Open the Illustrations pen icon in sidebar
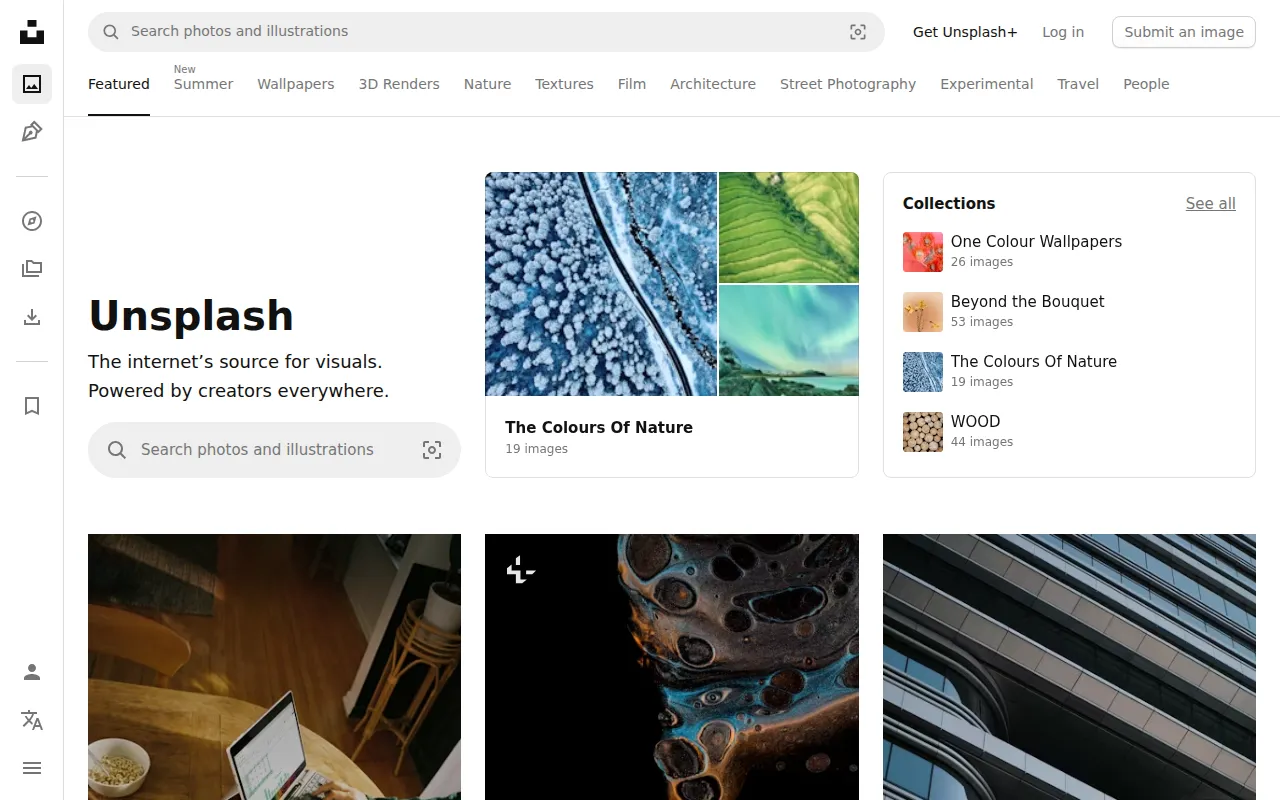The height and width of the screenshot is (800, 1280). pos(32,132)
